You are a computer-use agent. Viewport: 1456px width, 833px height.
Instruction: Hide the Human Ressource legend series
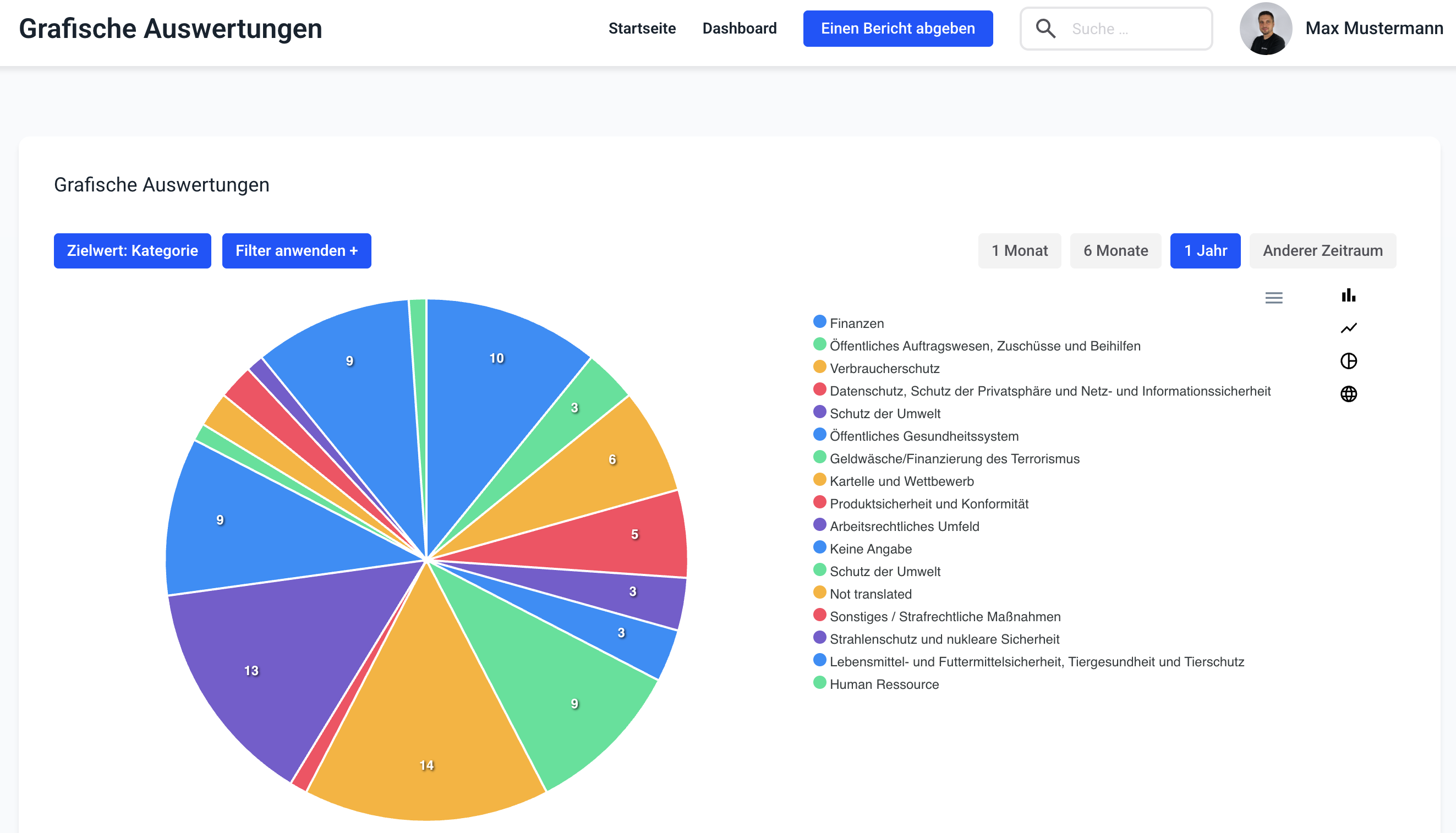click(883, 684)
